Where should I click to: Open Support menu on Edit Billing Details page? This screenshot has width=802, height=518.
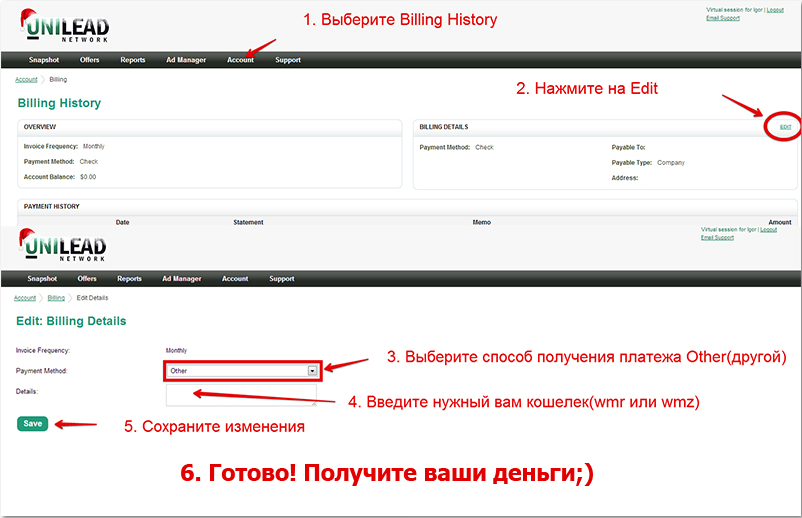tap(282, 279)
